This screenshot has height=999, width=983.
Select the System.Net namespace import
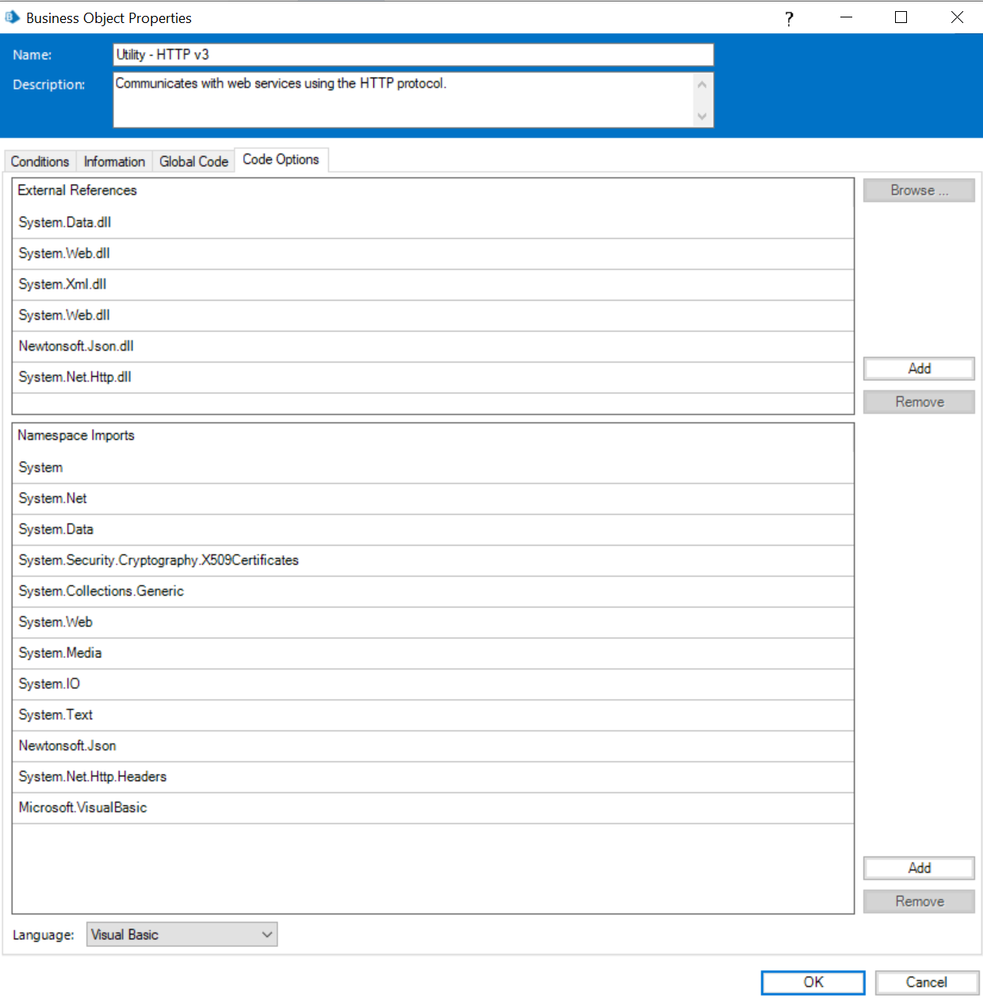coord(433,499)
